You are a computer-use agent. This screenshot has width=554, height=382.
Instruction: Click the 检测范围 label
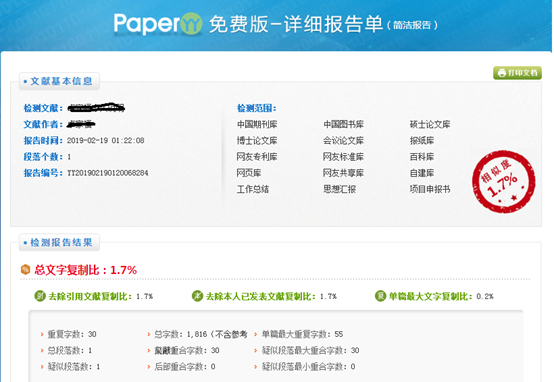click(257, 108)
